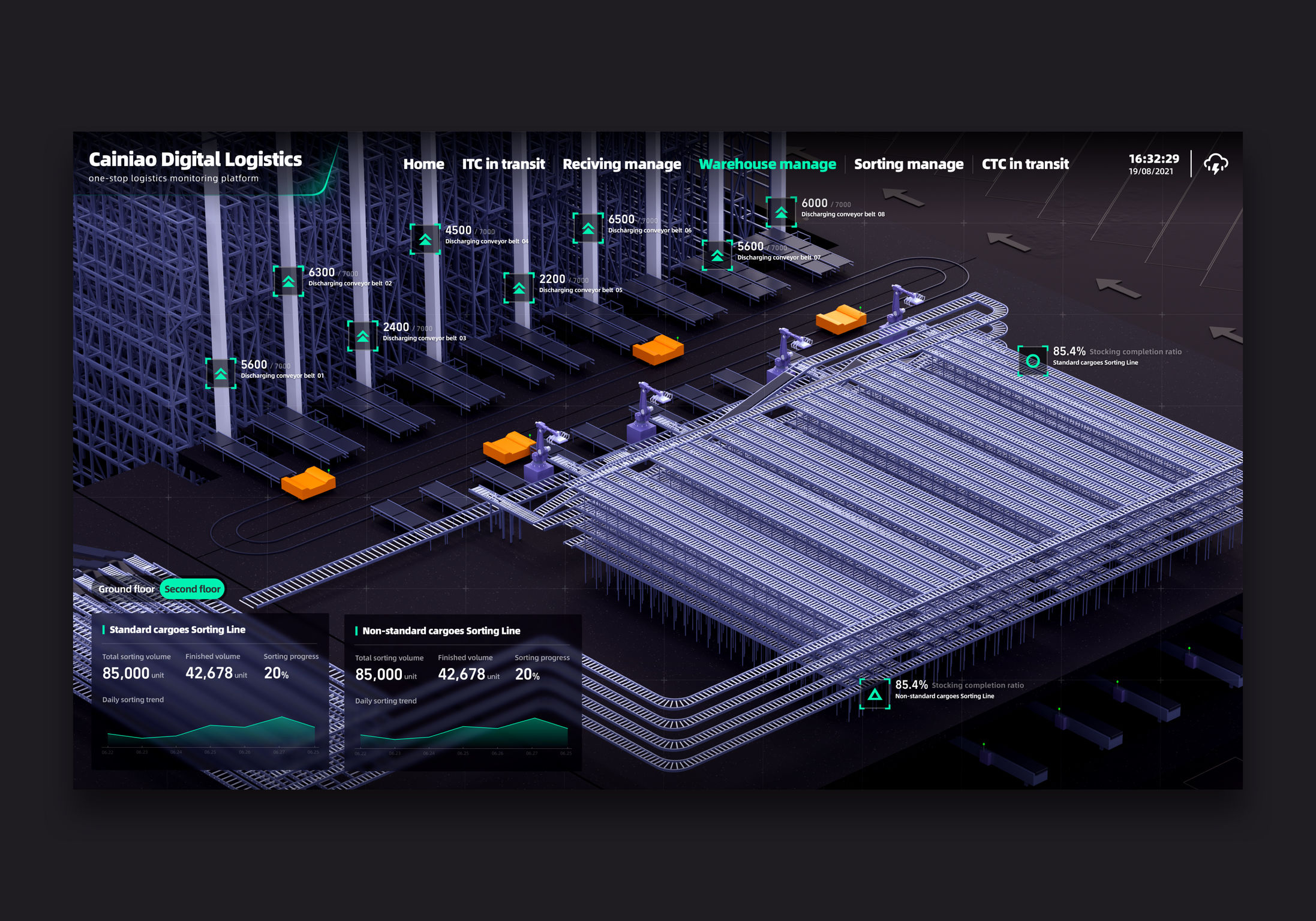Select conveyor belt 05 marker icon
The height and width of the screenshot is (921, 1316).
tap(519, 288)
